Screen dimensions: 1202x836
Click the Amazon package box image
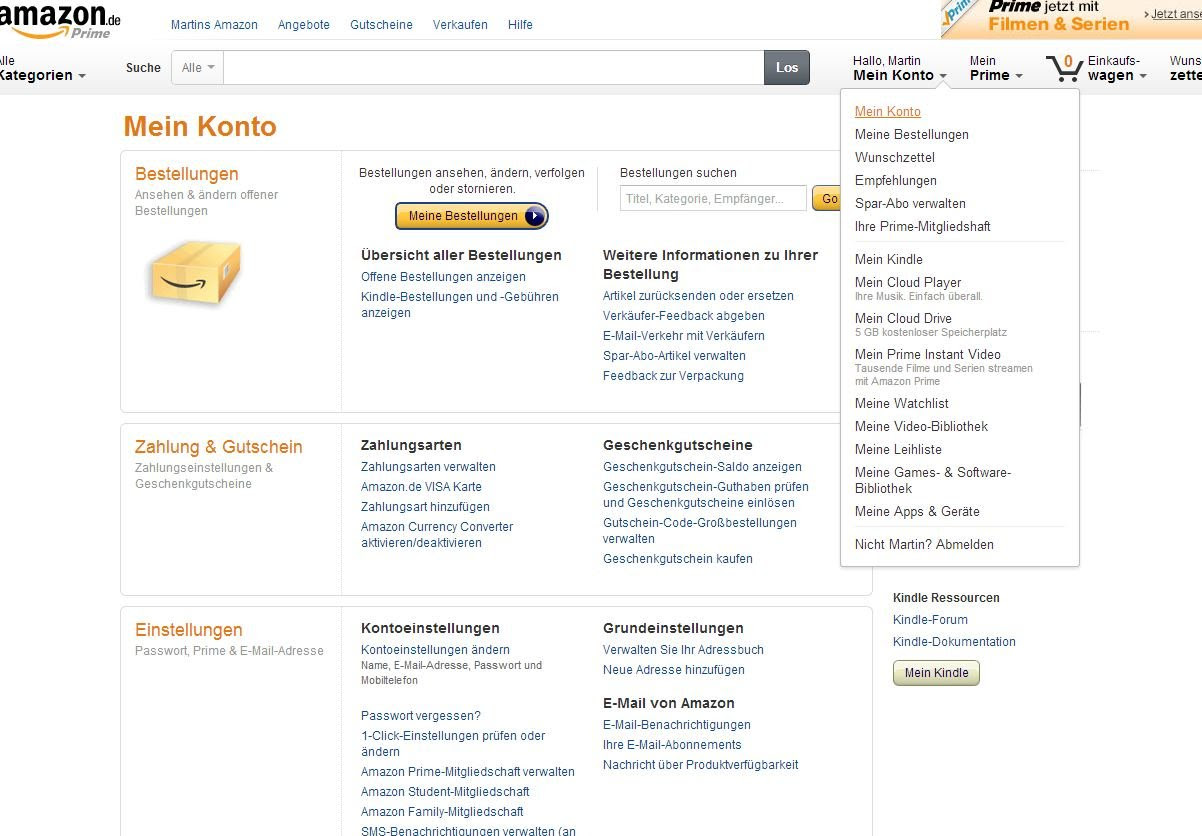click(195, 272)
